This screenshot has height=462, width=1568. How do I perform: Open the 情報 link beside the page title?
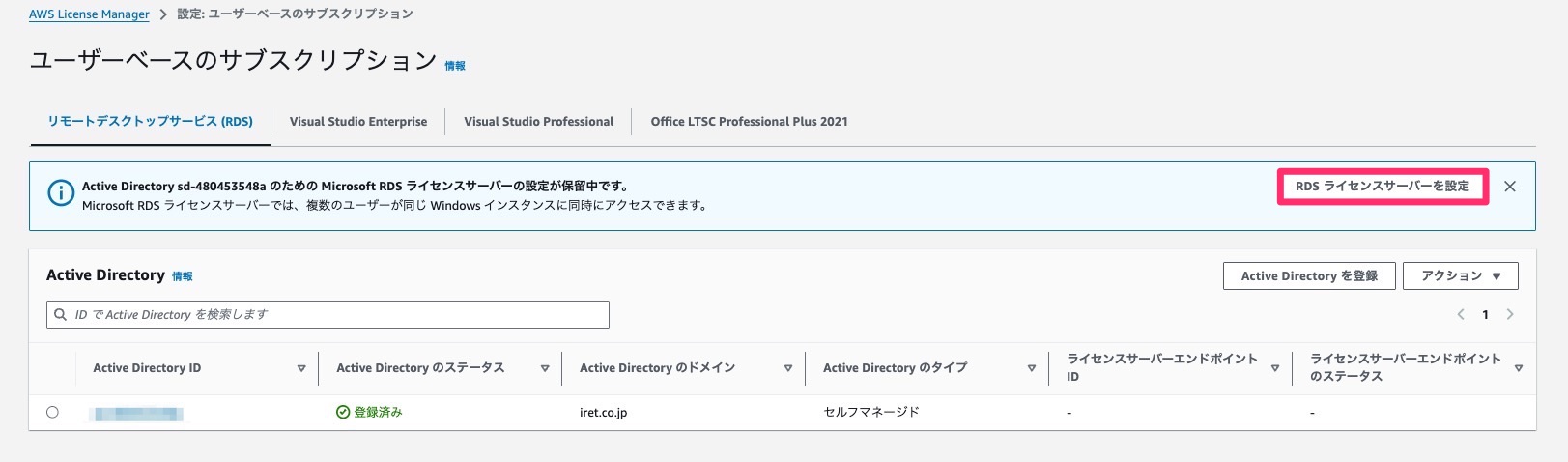point(455,66)
